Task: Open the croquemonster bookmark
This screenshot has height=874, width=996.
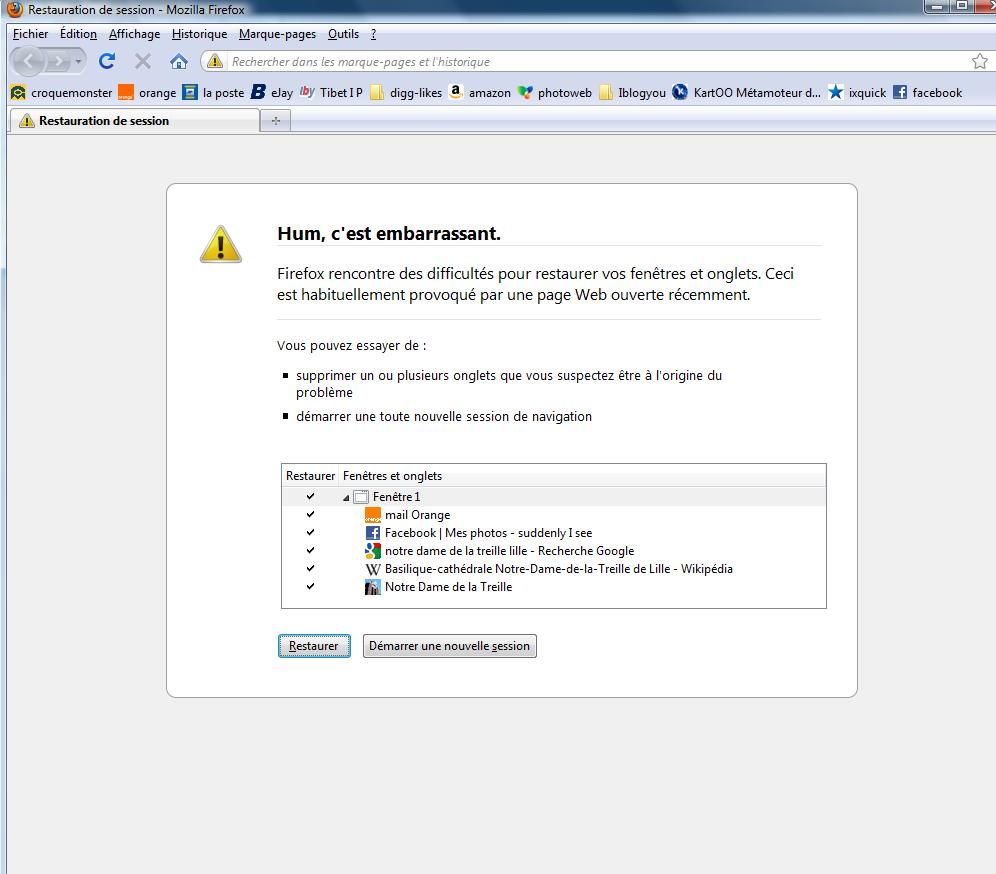Action: (x=62, y=93)
